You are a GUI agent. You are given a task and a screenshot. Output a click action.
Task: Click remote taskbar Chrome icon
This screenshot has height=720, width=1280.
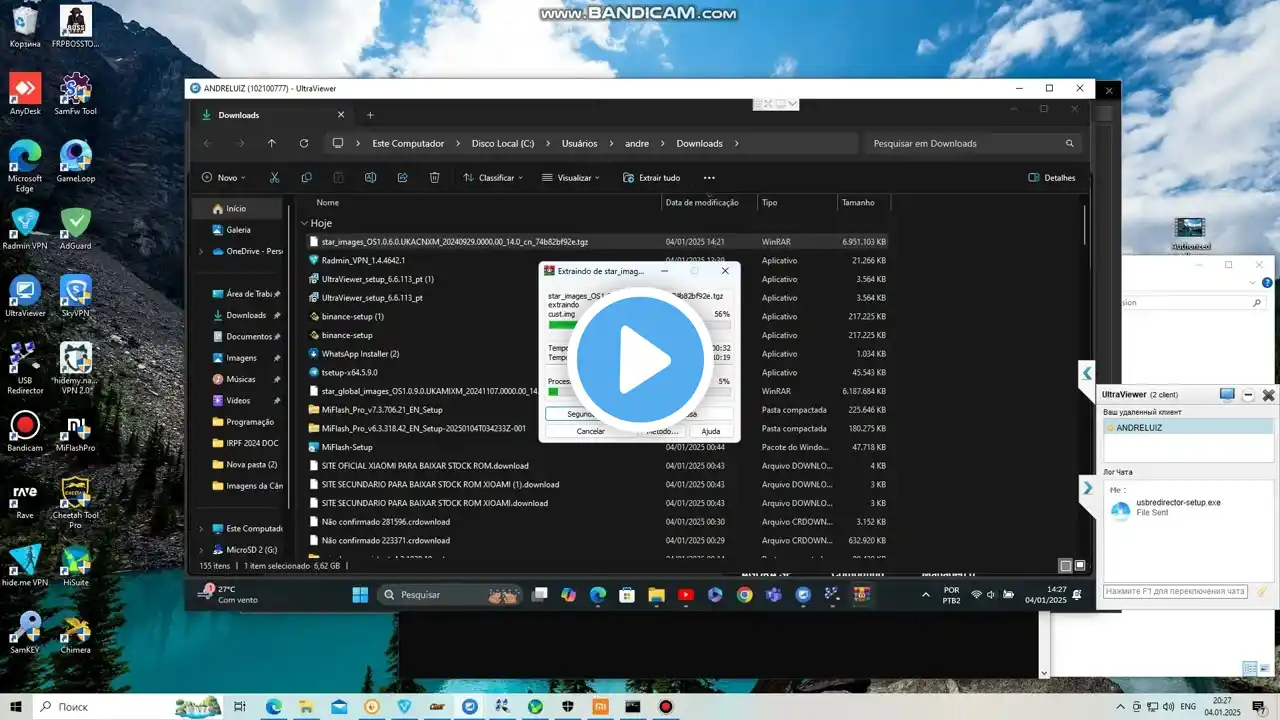pyautogui.click(x=744, y=594)
